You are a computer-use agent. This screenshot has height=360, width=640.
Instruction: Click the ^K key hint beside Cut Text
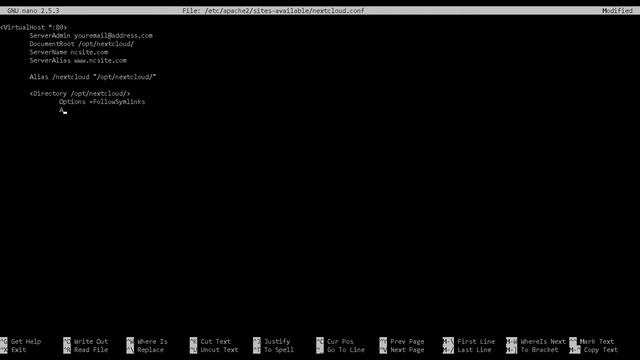pos(193,341)
